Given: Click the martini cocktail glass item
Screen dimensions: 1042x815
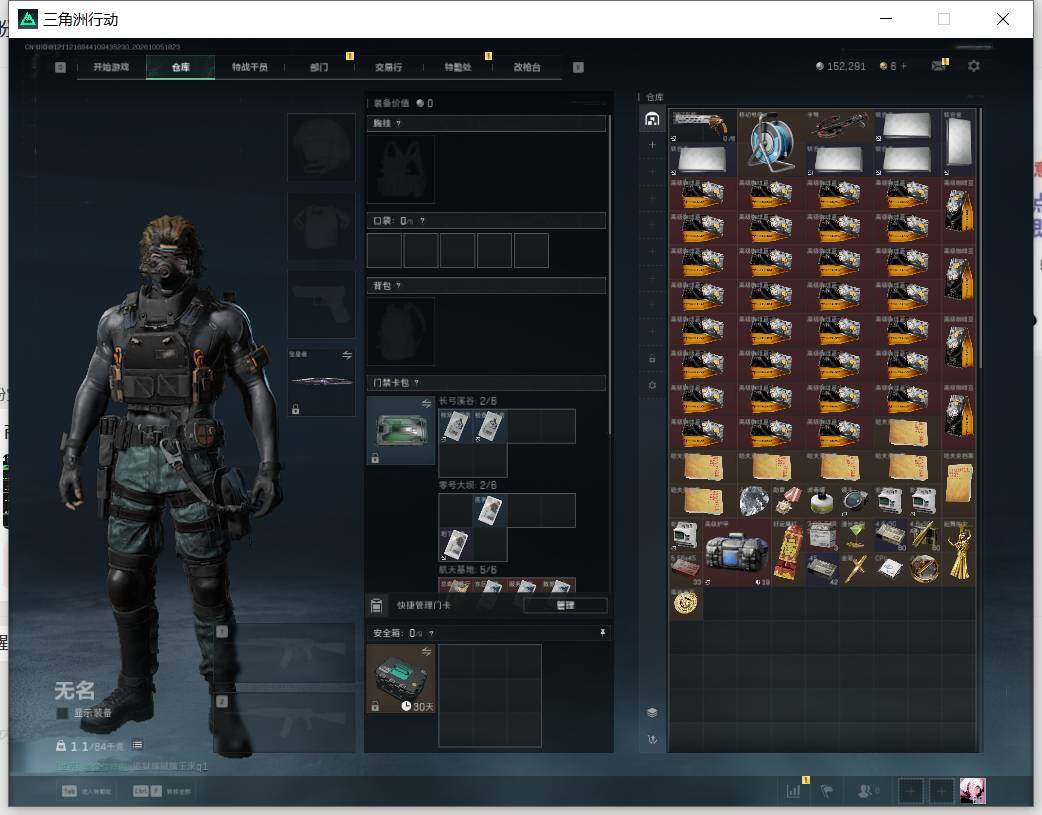Looking at the screenshot, I should 856,535.
